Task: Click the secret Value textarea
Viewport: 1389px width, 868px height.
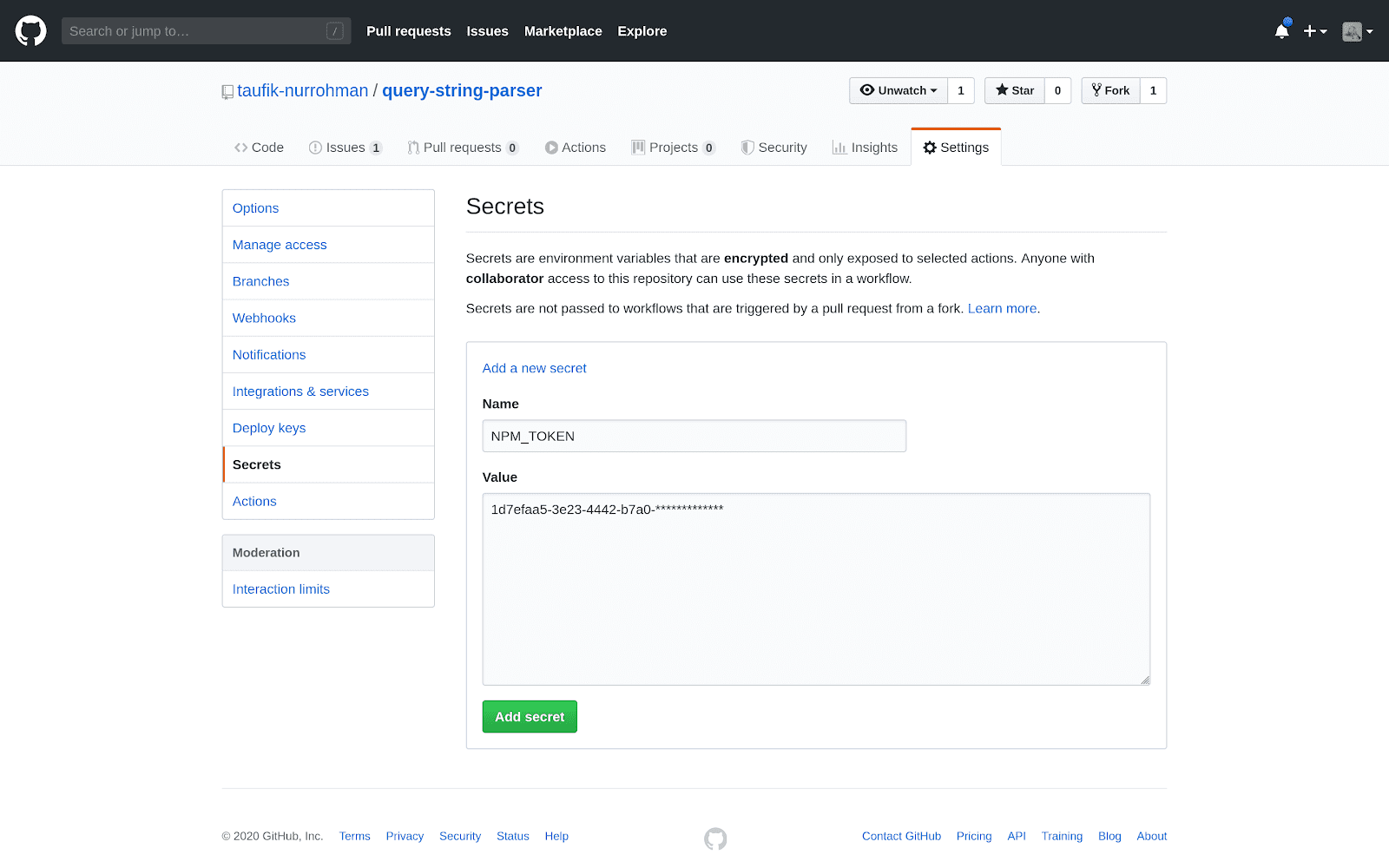Action: click(816, 589)
